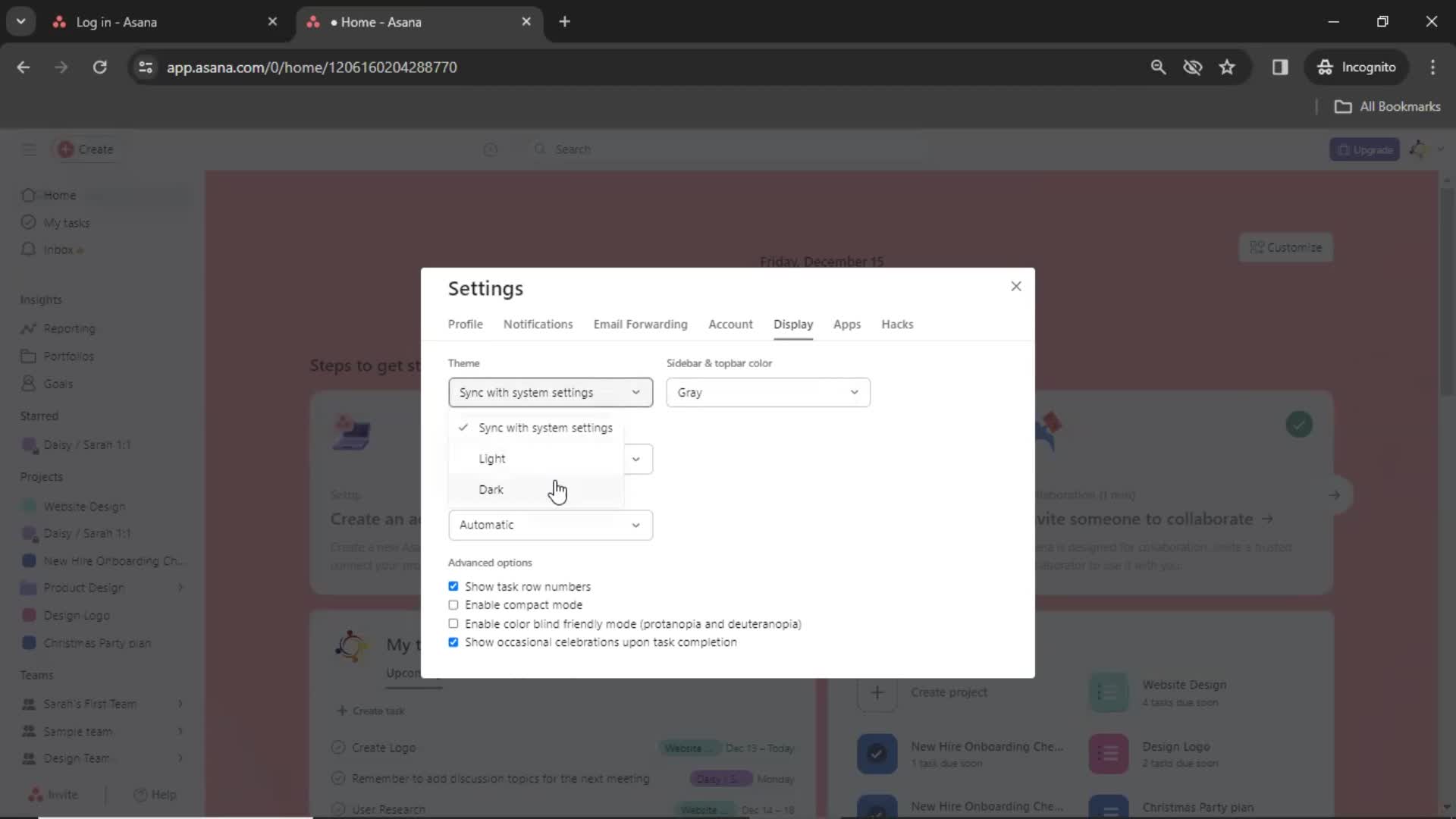Open the Sidebar & topbar color dropdown

pyautogui.click(x=768, y=392)
